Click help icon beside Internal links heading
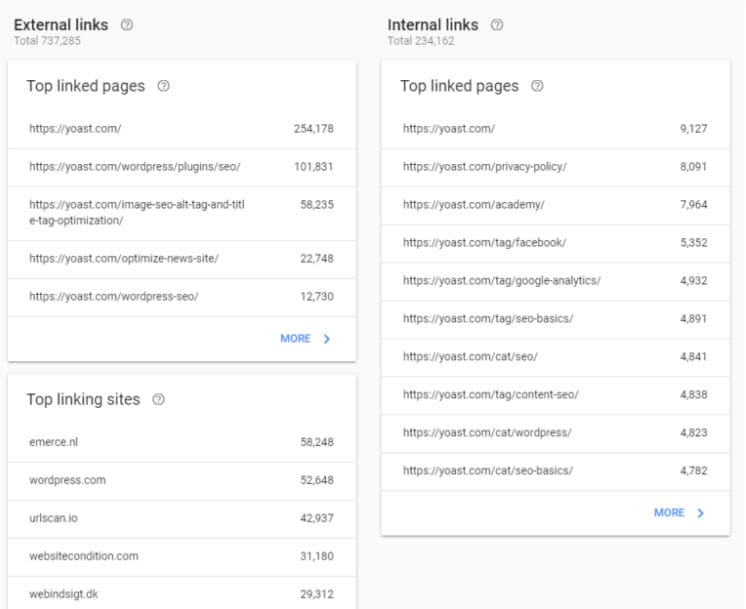This screenshot has width=746, height=609. pos(497,25)
